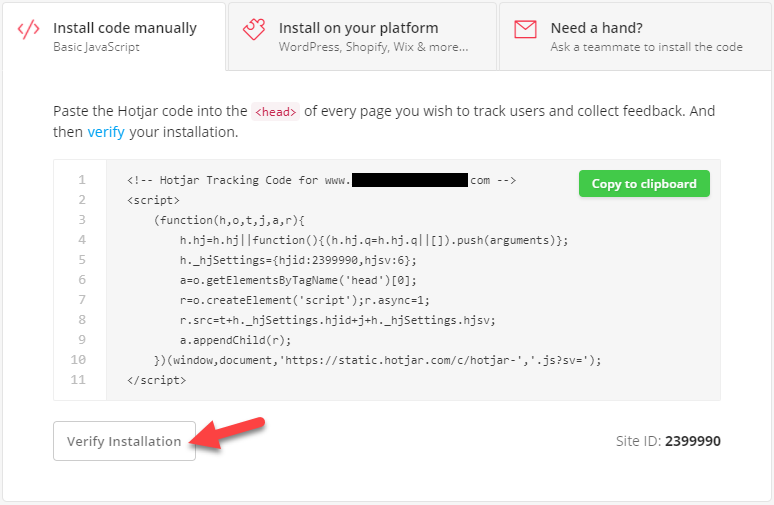Click the <head> code tag
Viewport: 774px width, 505px height.
point(275,112)
